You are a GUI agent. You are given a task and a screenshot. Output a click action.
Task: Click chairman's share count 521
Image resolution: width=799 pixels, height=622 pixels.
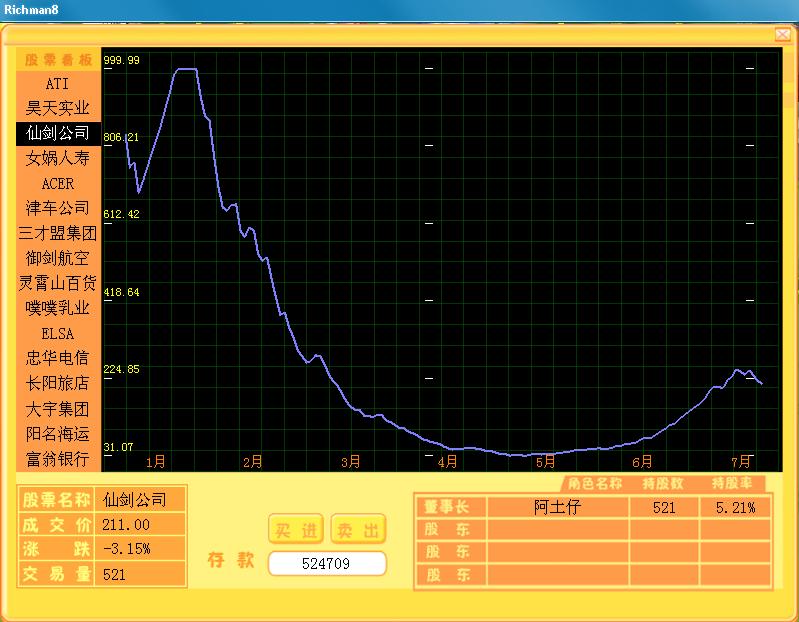coord(664,507)
